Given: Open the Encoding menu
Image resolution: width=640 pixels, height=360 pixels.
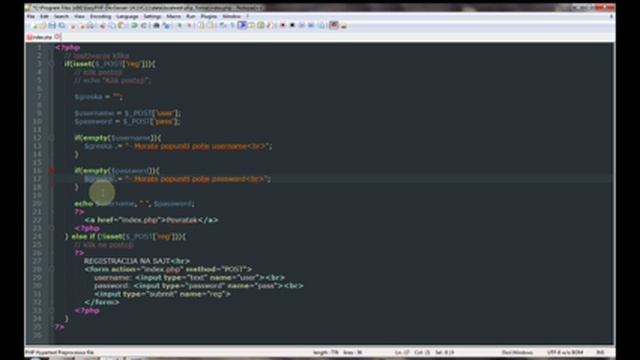Looking at the screenshot, I should [x=100, y=16].
